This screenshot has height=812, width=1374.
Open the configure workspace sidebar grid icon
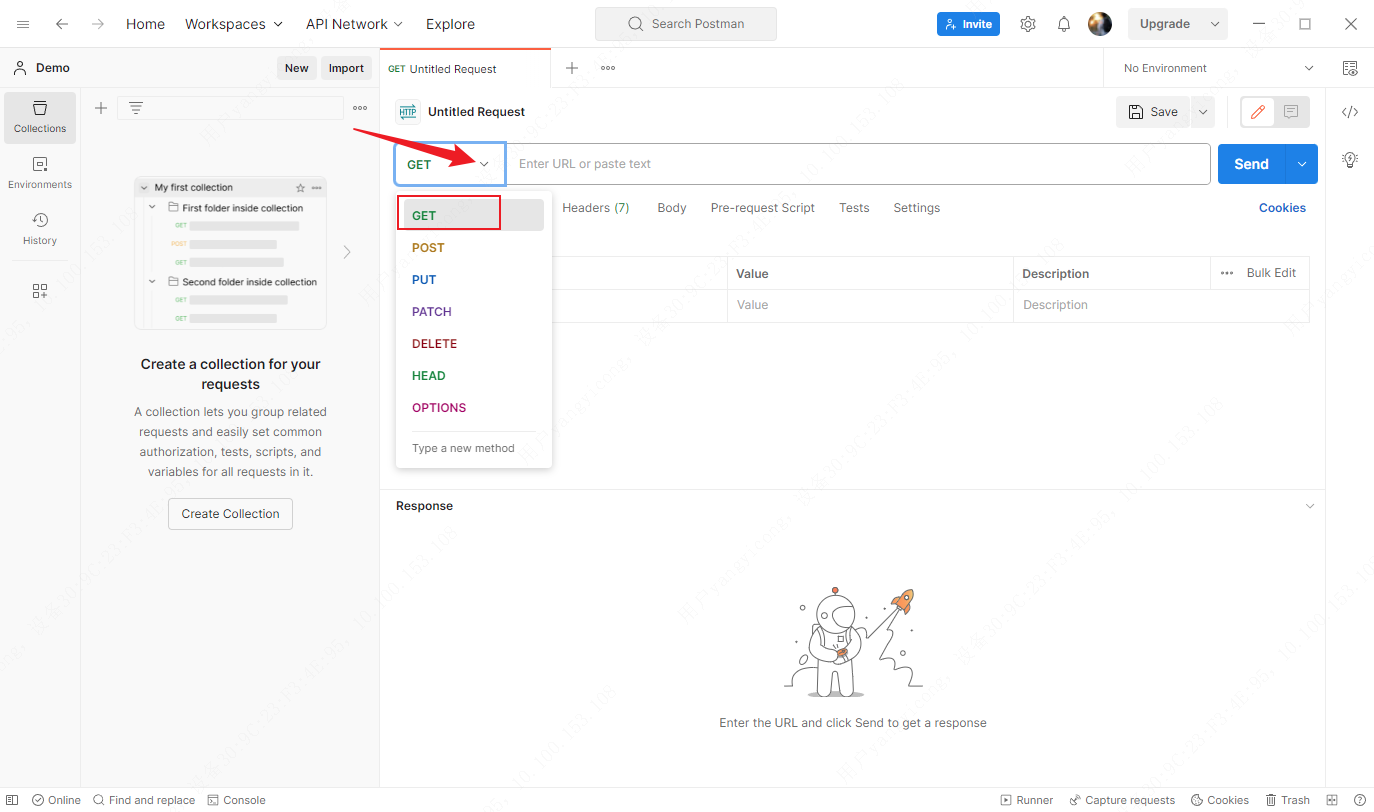click(x=40, y=291)
